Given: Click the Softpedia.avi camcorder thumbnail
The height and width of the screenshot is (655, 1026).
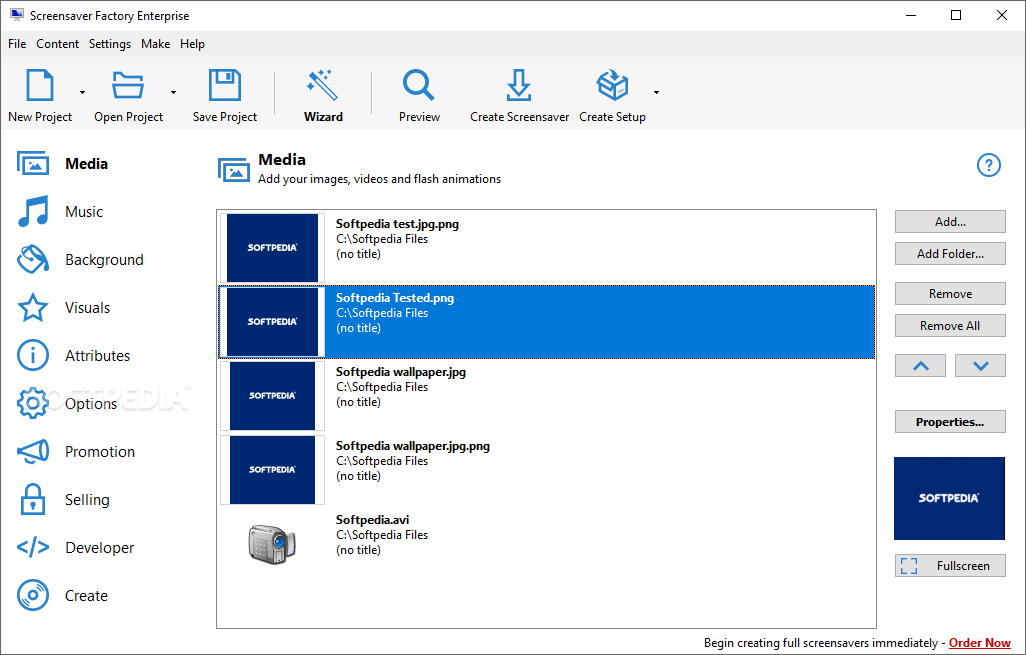Looking at the screenshot, I should pyautogui.click(x=272, y=544).
